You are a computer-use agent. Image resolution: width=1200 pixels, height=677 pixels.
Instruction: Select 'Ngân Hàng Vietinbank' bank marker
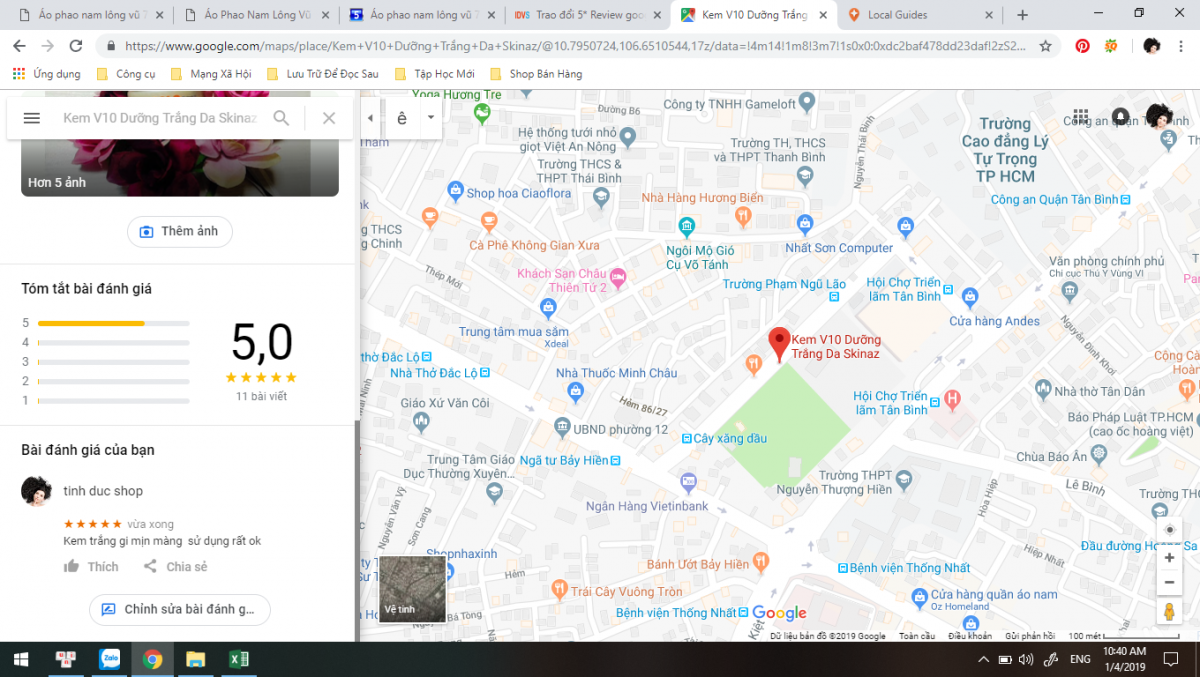tap(688, 481)
